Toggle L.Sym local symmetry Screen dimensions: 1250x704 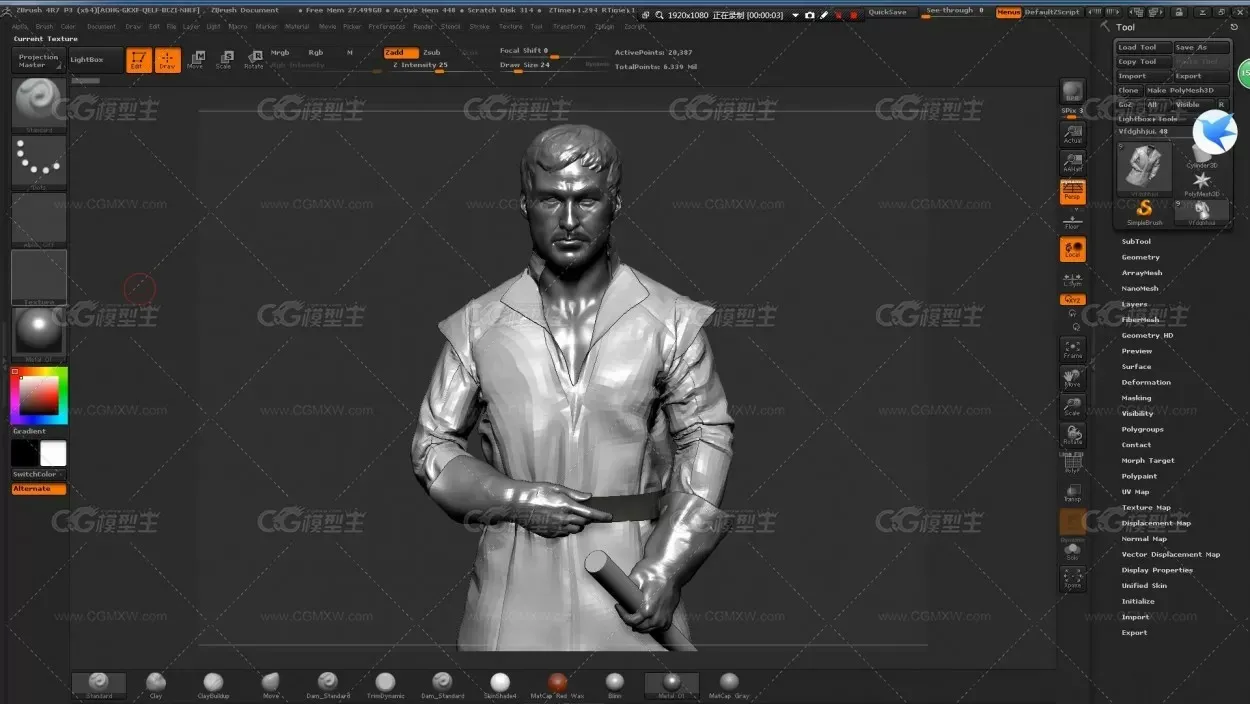[1072, 278]
